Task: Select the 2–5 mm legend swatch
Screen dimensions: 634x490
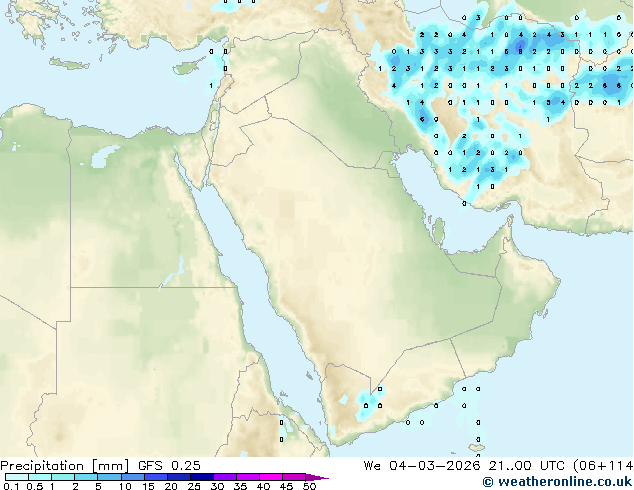Action: point(86,477)
